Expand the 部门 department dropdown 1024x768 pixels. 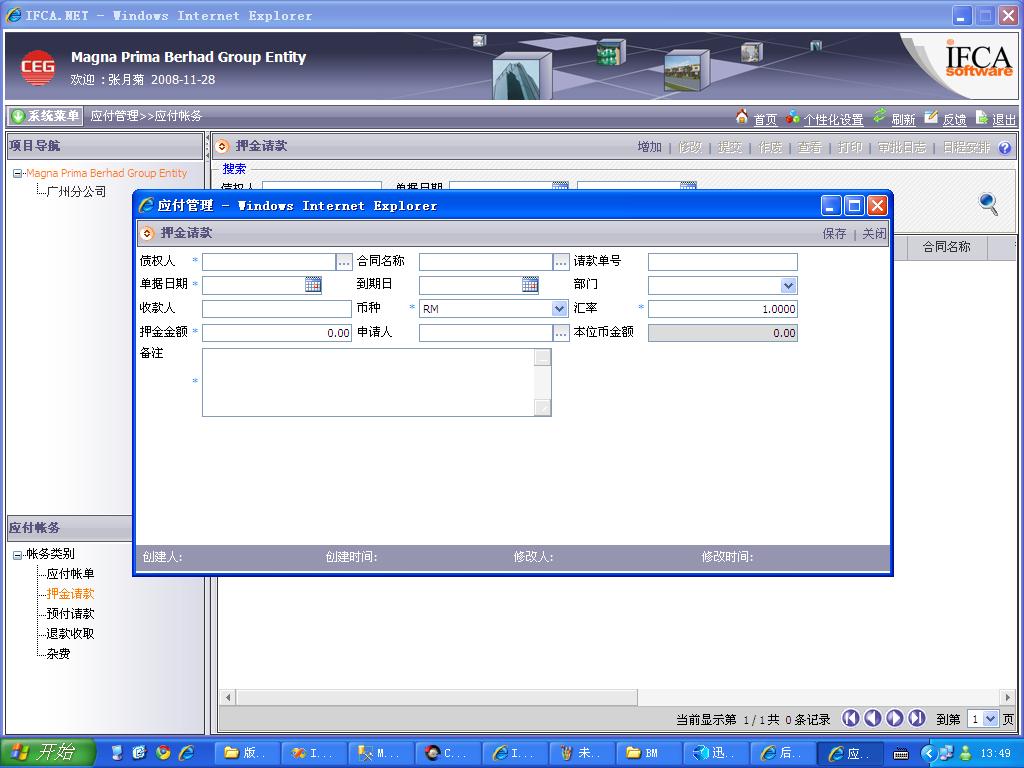point(789,285)
